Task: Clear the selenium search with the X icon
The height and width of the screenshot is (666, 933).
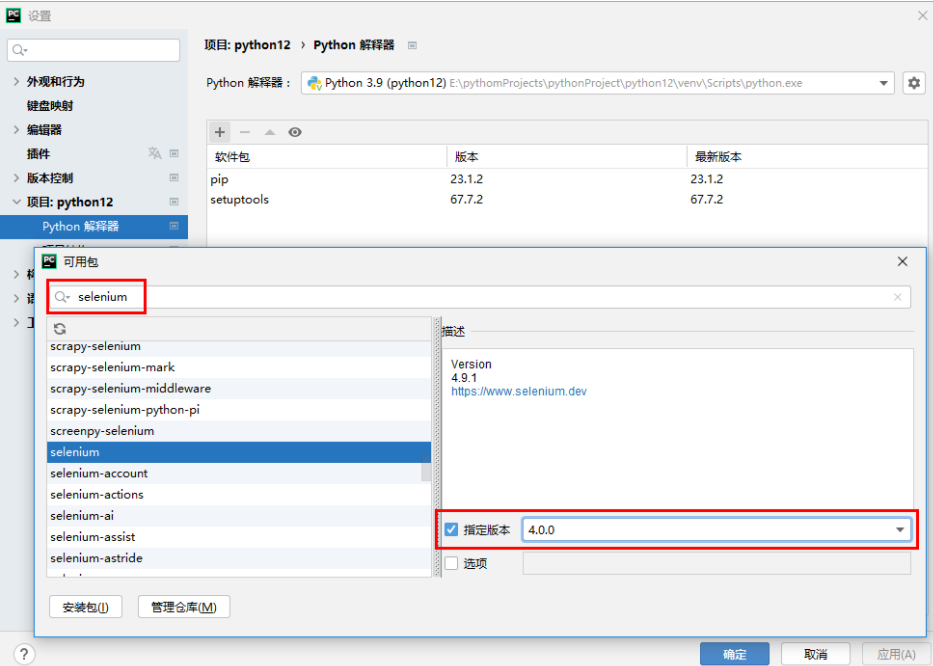Action: pos(897,297)
